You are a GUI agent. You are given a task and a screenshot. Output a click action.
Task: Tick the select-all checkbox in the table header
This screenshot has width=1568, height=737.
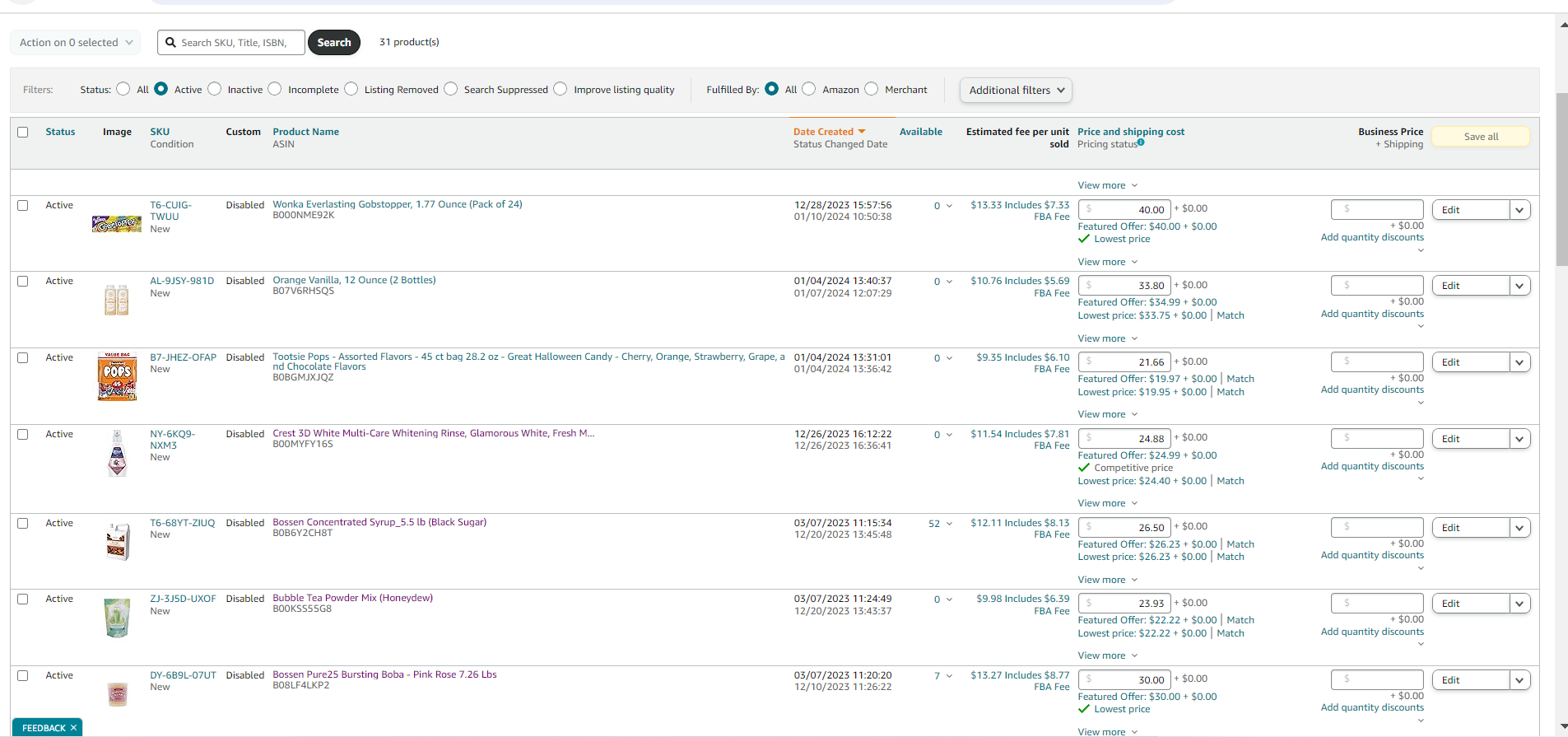pyautogui.click(x=23, y=133)
